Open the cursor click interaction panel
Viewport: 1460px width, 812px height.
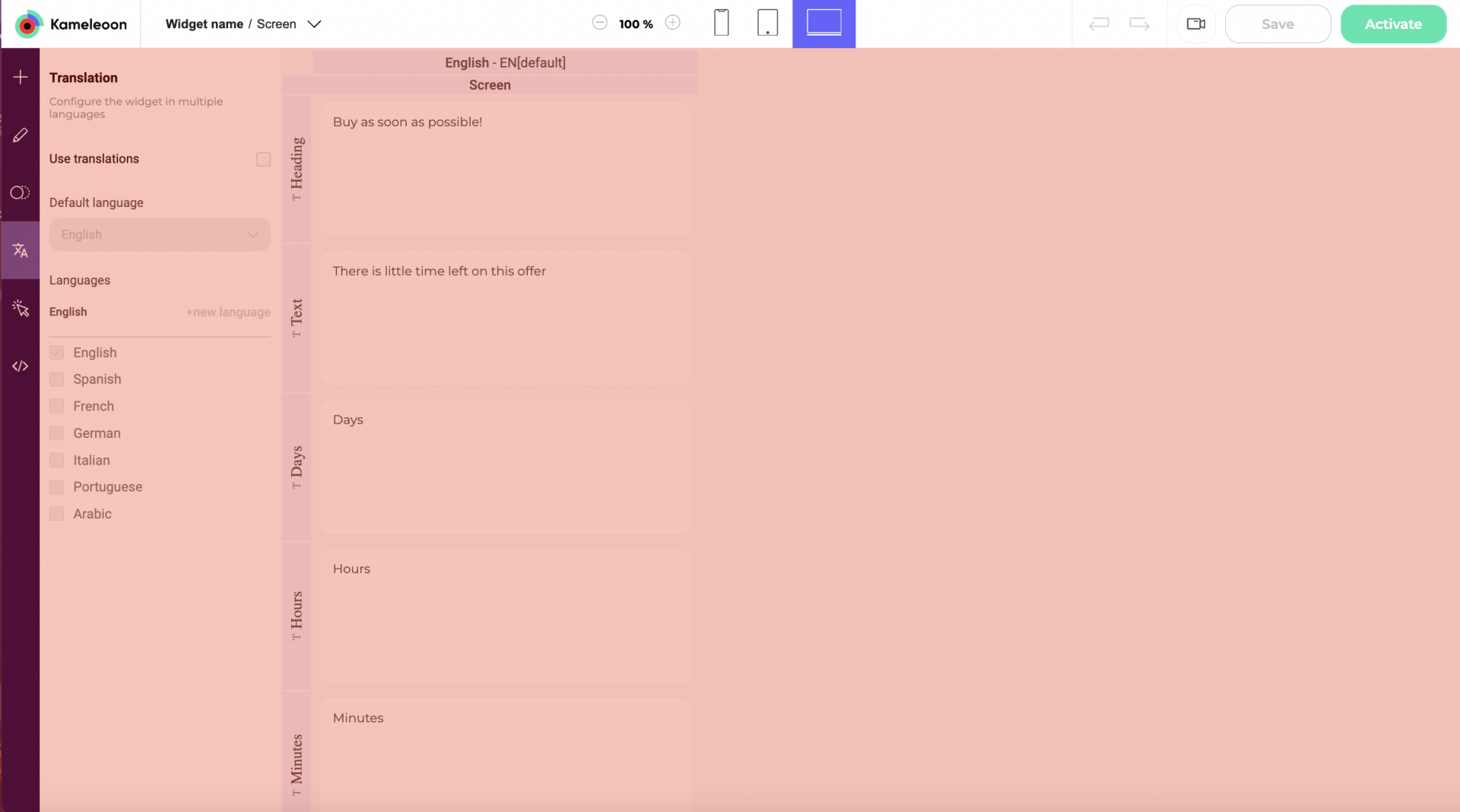point(21,309)
